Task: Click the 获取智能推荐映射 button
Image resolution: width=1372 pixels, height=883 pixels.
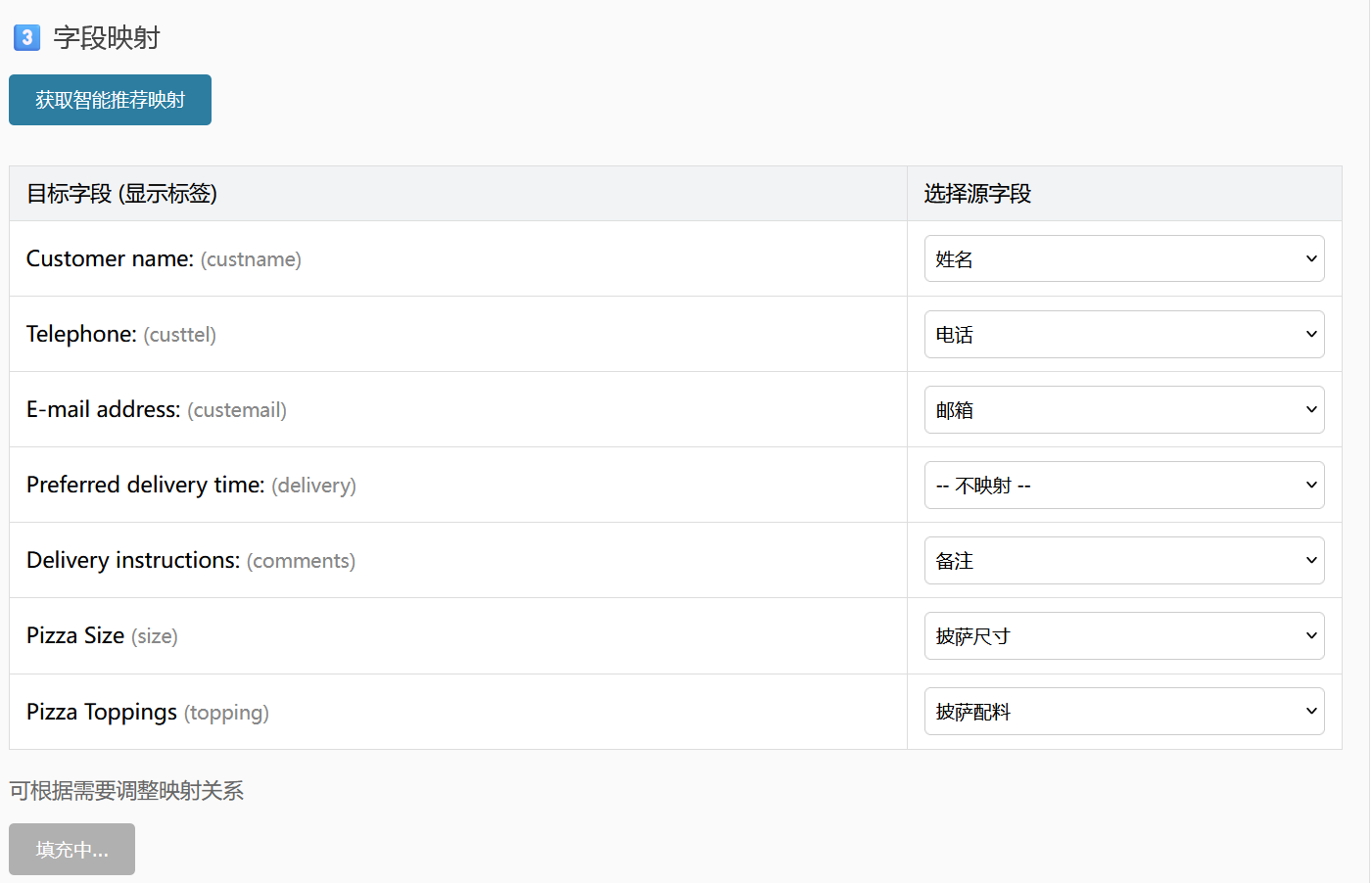Action: (x=110, y=100)
